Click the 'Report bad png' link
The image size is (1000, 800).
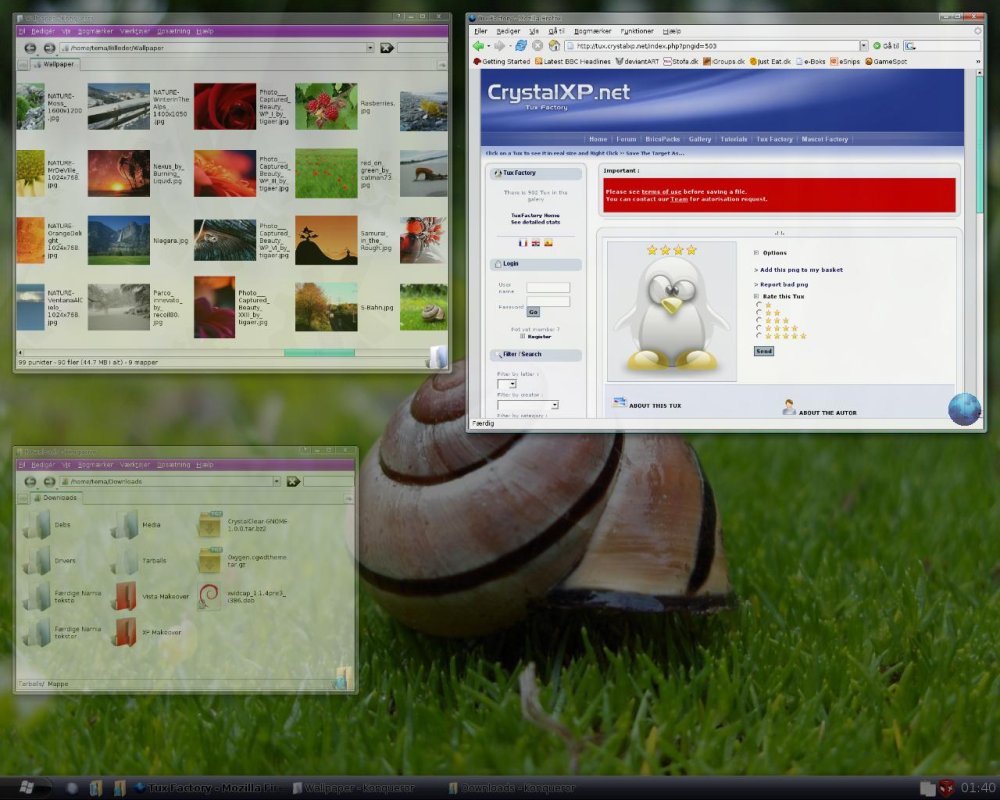click(784, 285)
